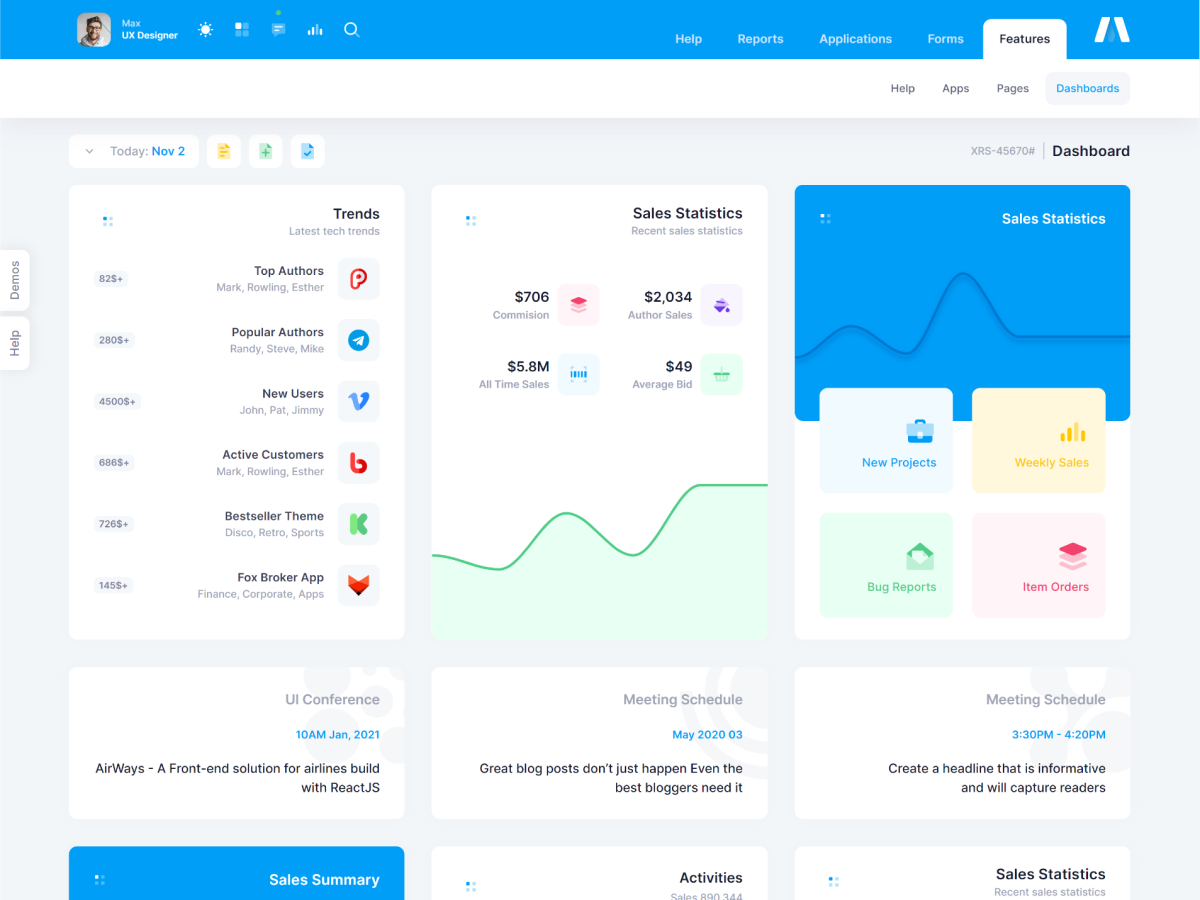The image size is (1200, 900).
Task: Expand the Today date dropdown chevron
Action: click(x=89, y=151)
